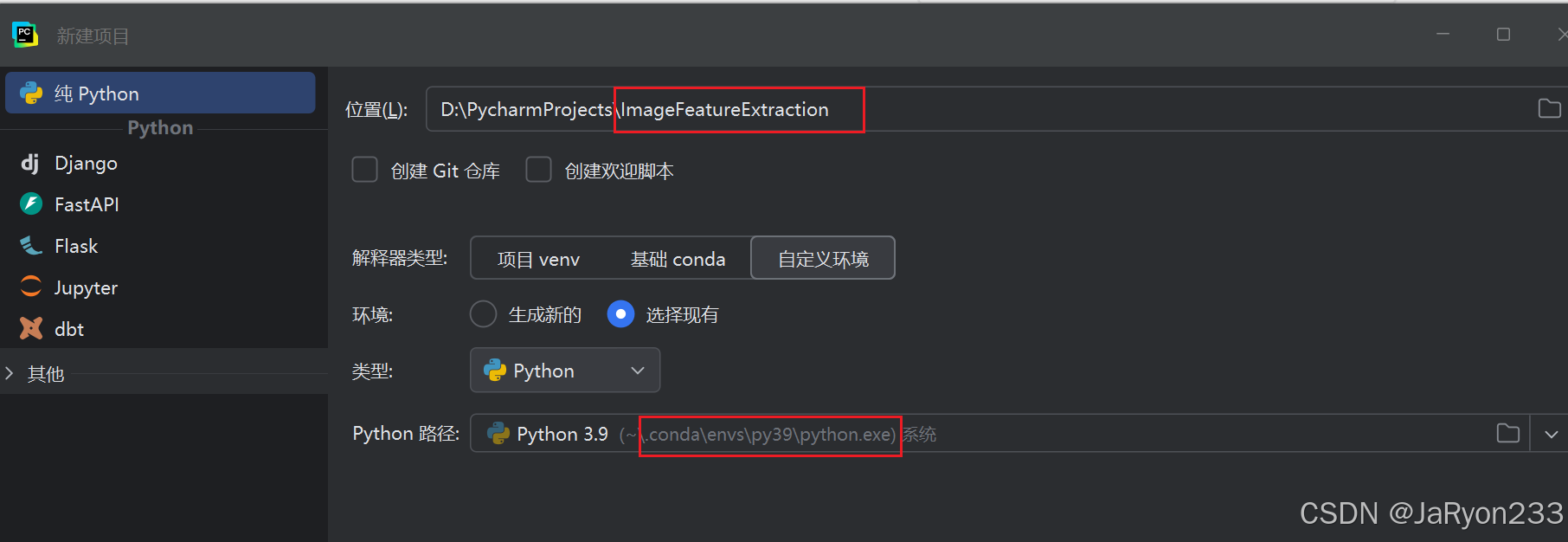Click Python icon in 类型 dropdown

click(x=495, y=371)
